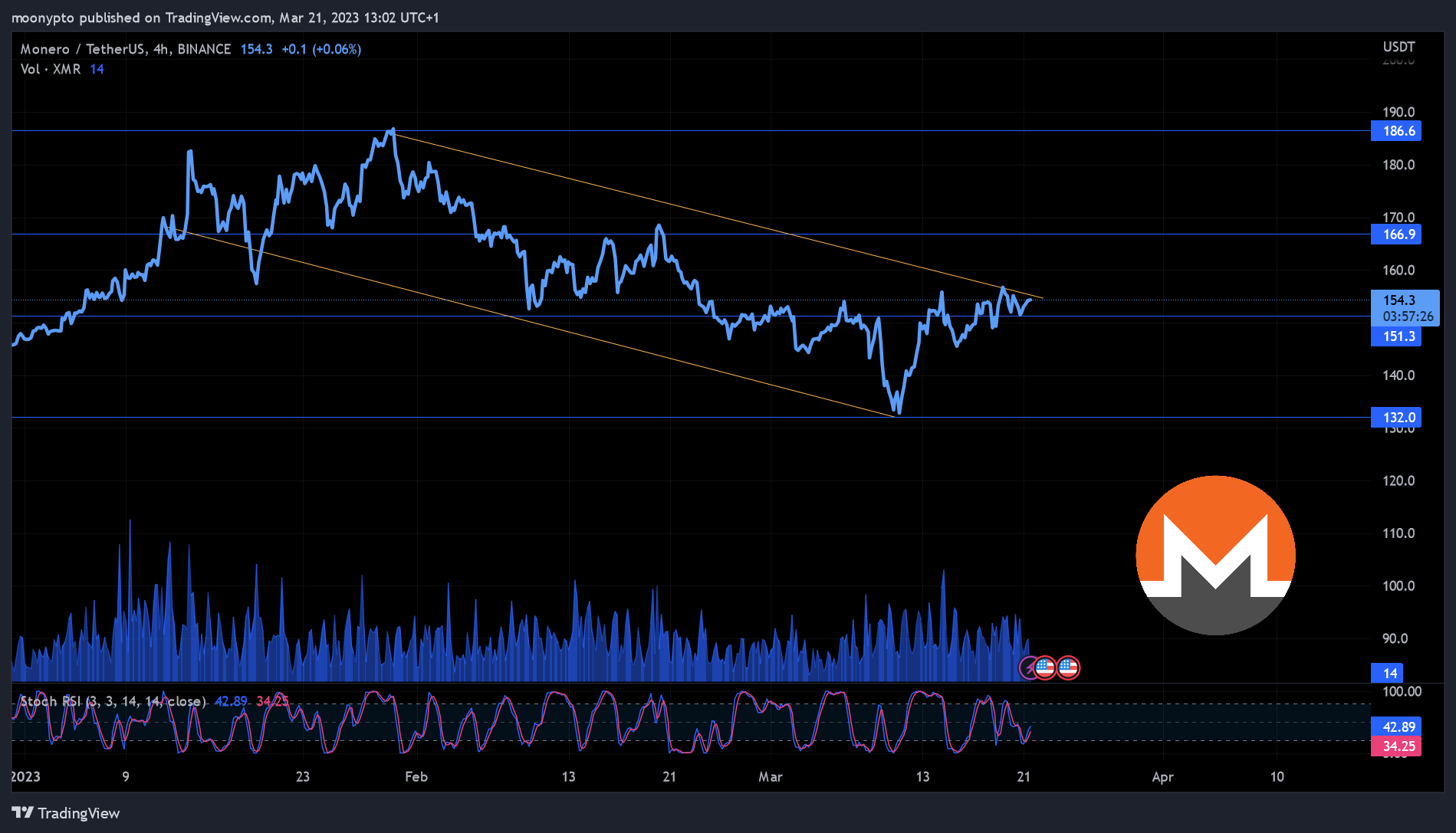Click the Feb date label on time axis
Image resolution: width=1456 pixels, height=833 pixels.
[x=416, y=776]
